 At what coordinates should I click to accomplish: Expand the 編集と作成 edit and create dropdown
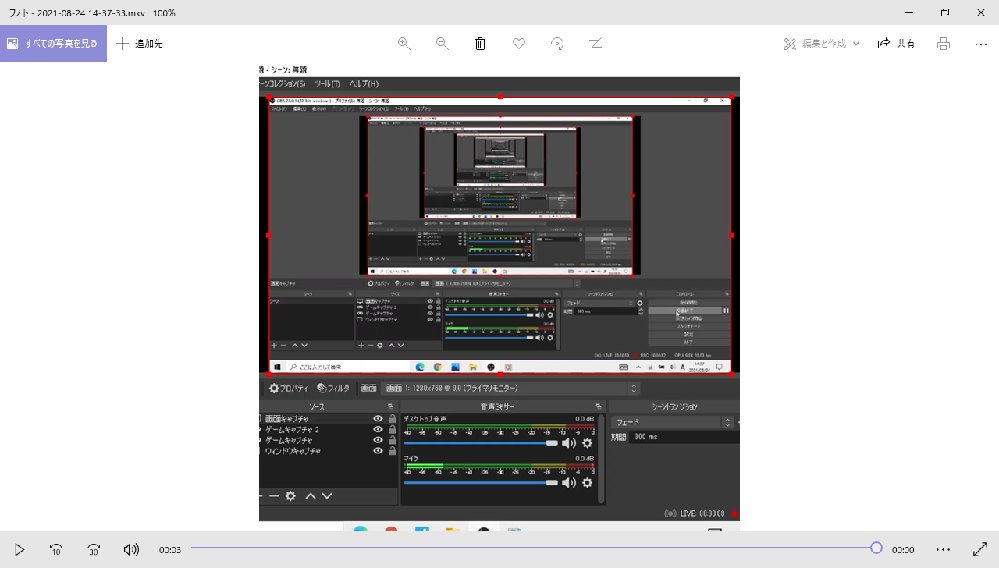(821, 43)
